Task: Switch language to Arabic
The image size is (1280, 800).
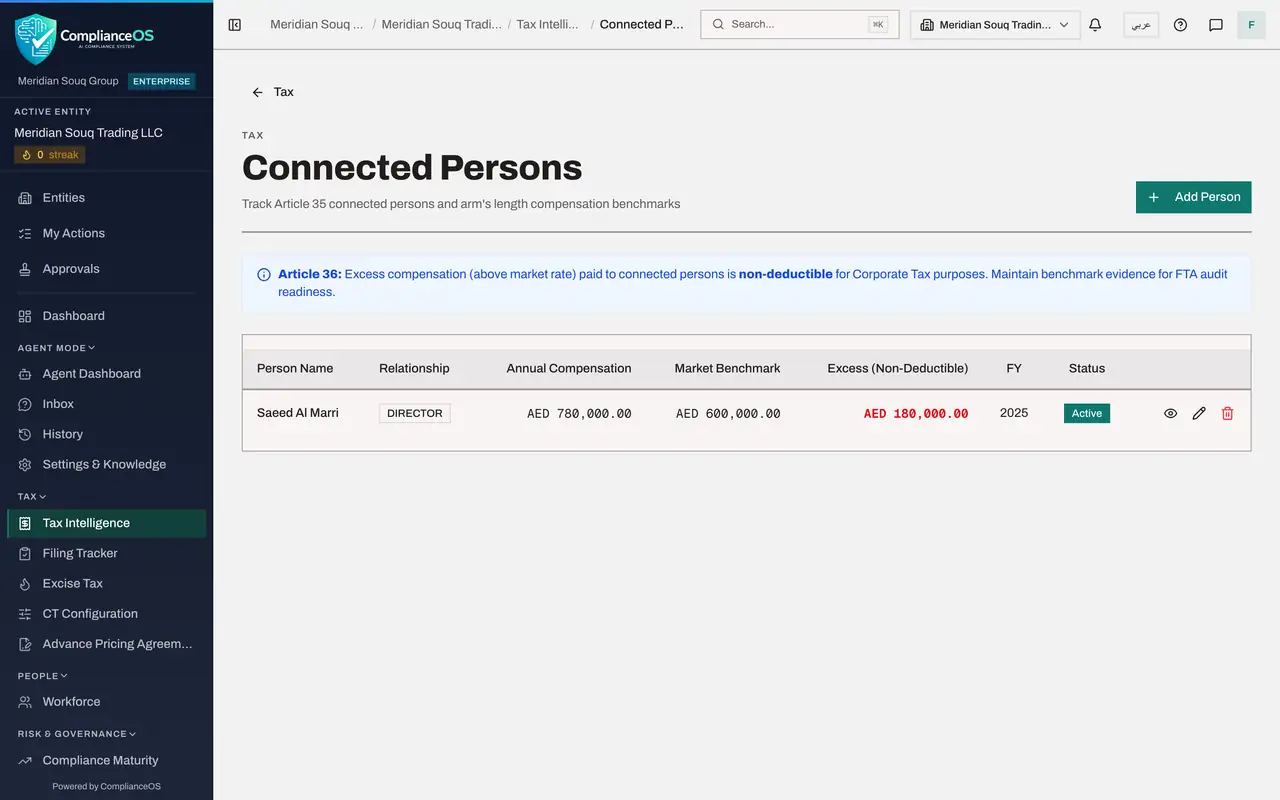Action: pos(1141,25)
